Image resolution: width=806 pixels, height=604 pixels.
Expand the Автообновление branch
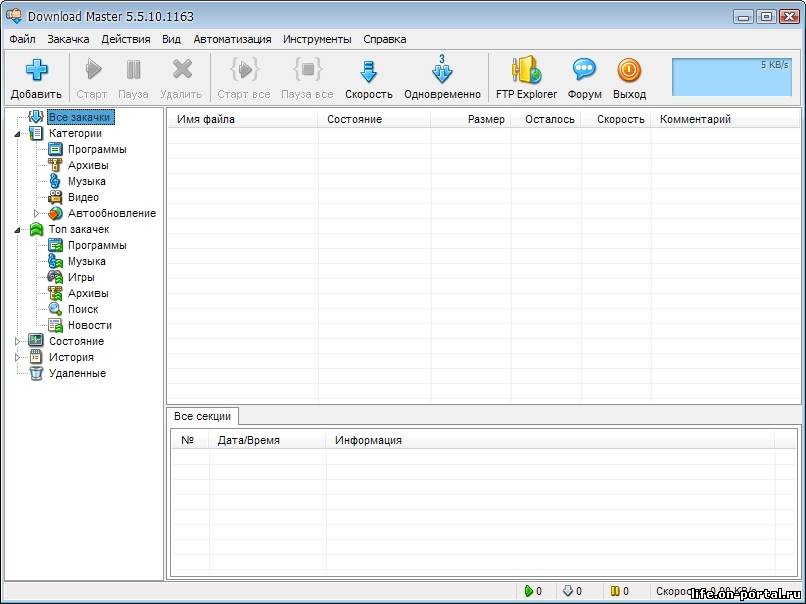[x=36, y=213]
